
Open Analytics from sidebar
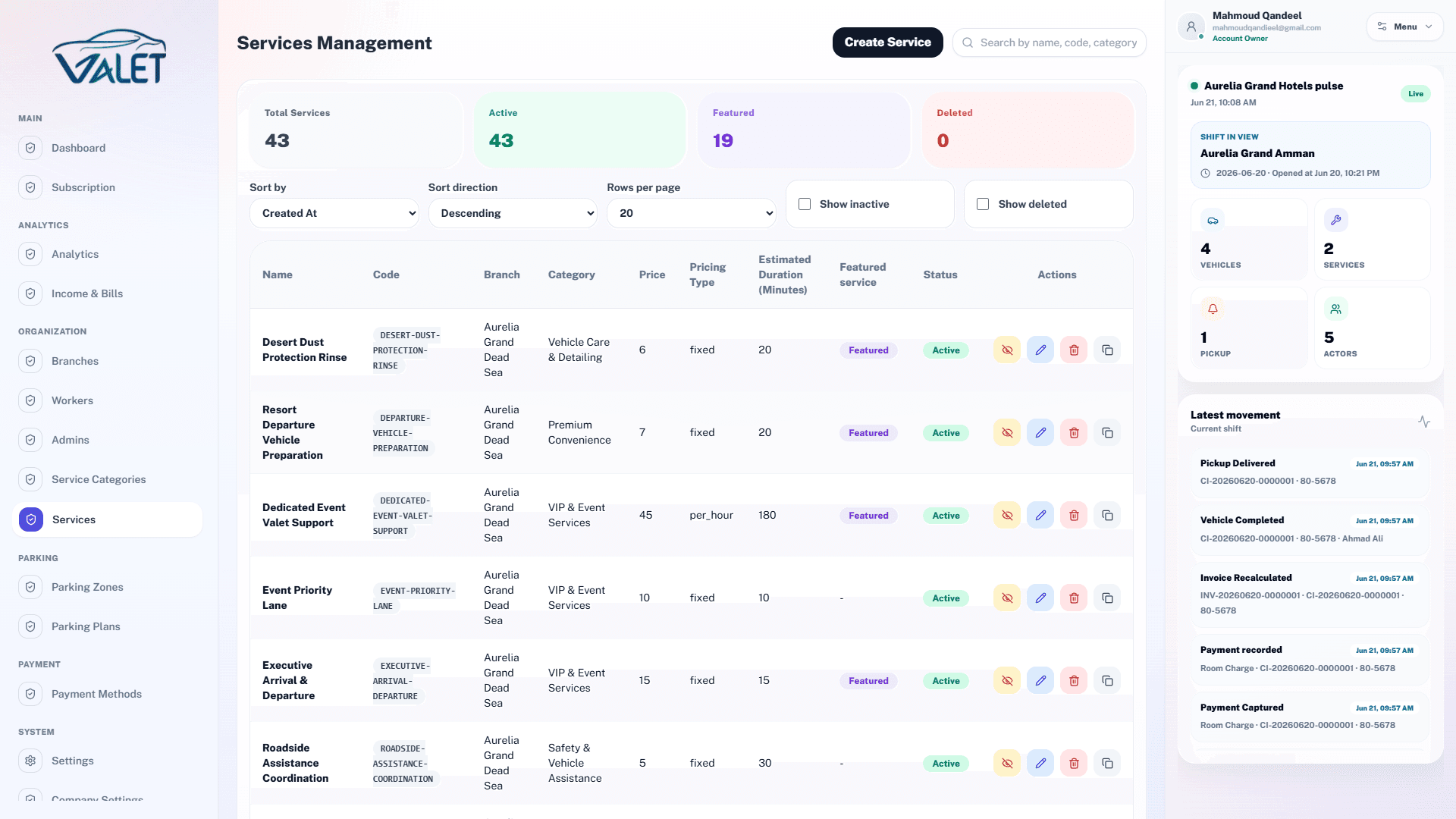pyautogui.click(x=108, y=254)
